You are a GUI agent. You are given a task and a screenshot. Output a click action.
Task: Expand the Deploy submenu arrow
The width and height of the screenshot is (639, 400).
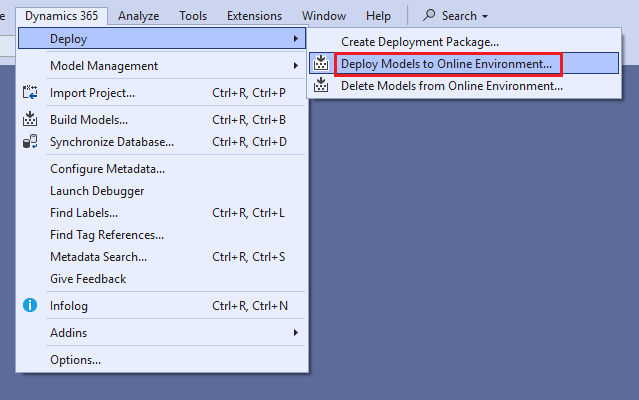[x=295, y=39]
